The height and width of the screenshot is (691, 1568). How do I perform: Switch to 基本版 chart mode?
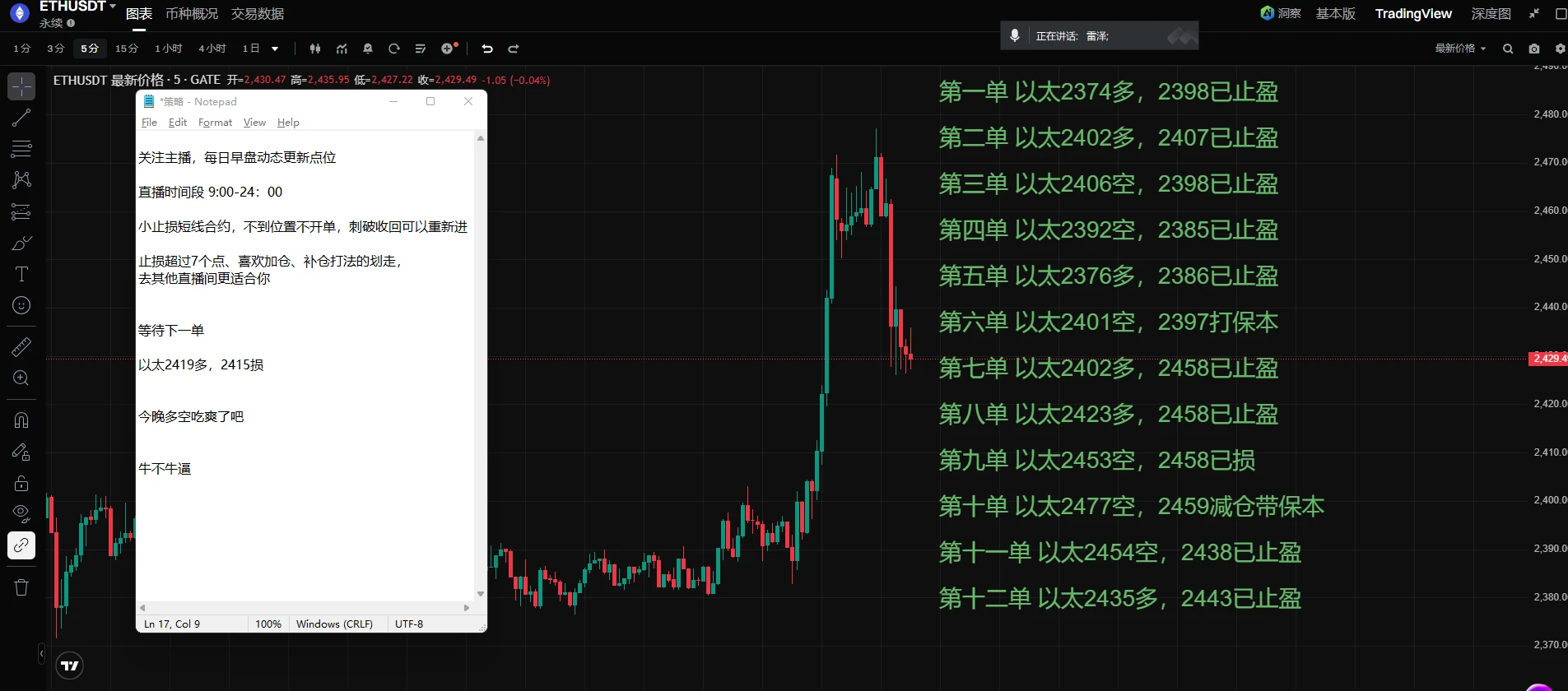point(1336,13)
